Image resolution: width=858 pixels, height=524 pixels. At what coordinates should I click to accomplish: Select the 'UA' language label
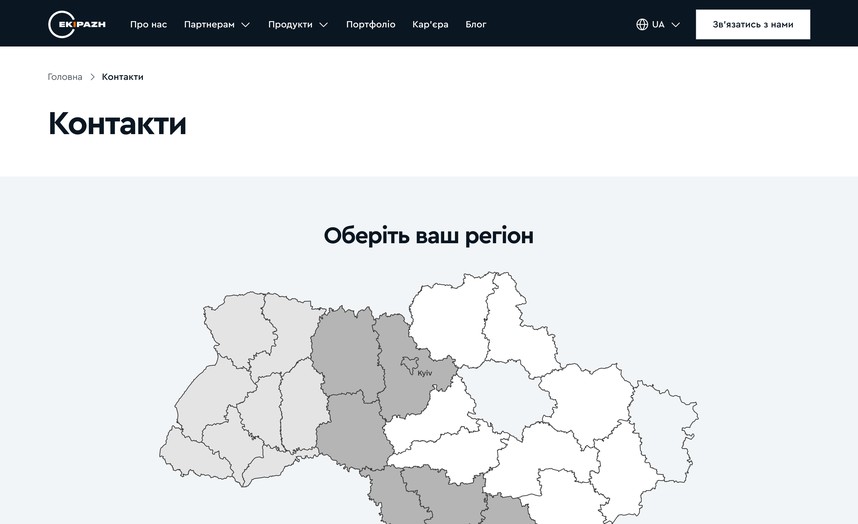tap(658, 25)
